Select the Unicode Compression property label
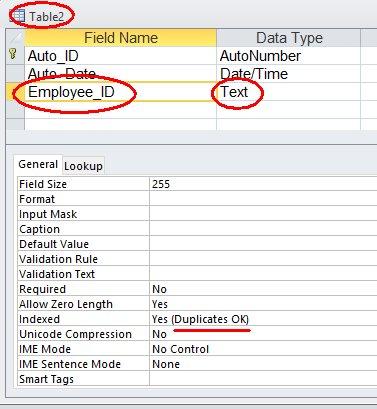This screenshot has width=377, height=409. (x=75, y=334)
